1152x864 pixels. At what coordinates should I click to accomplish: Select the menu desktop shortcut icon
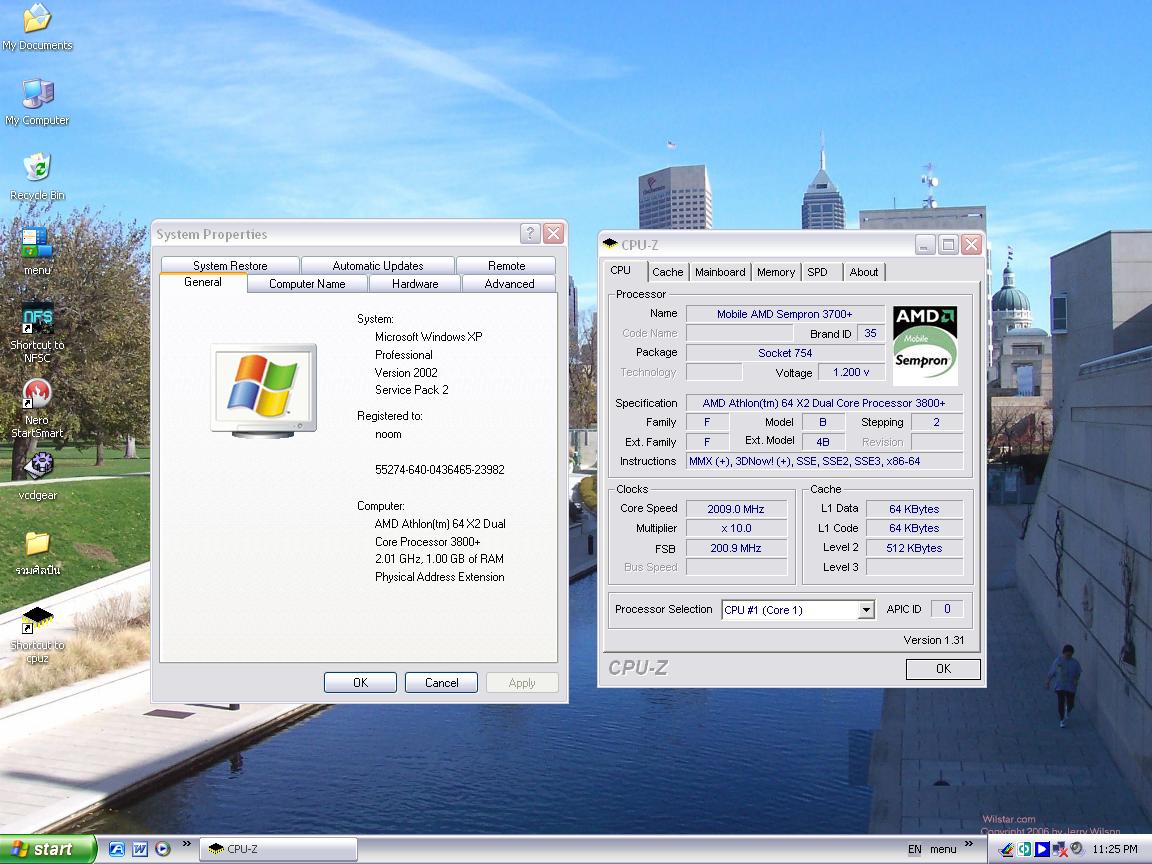[37, 251]
